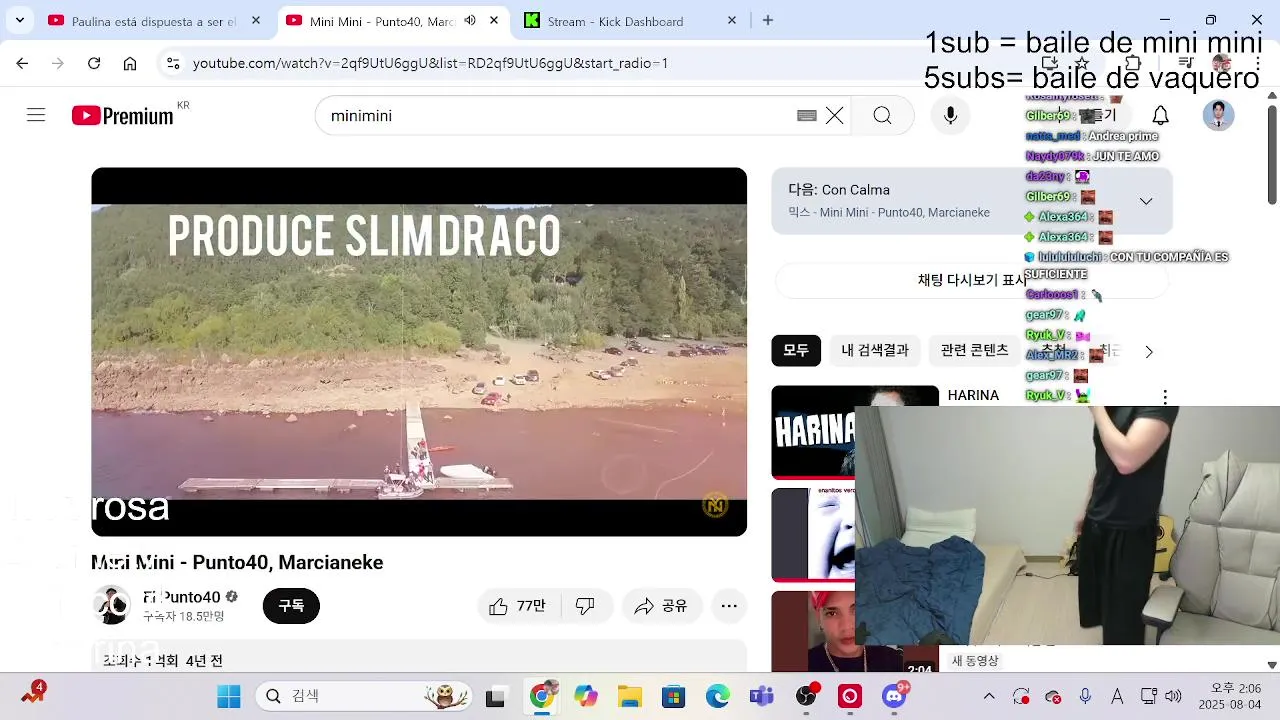Open Punto40 channel avatar
This screenshot has width=1280, height=720.
pos(111,605)
